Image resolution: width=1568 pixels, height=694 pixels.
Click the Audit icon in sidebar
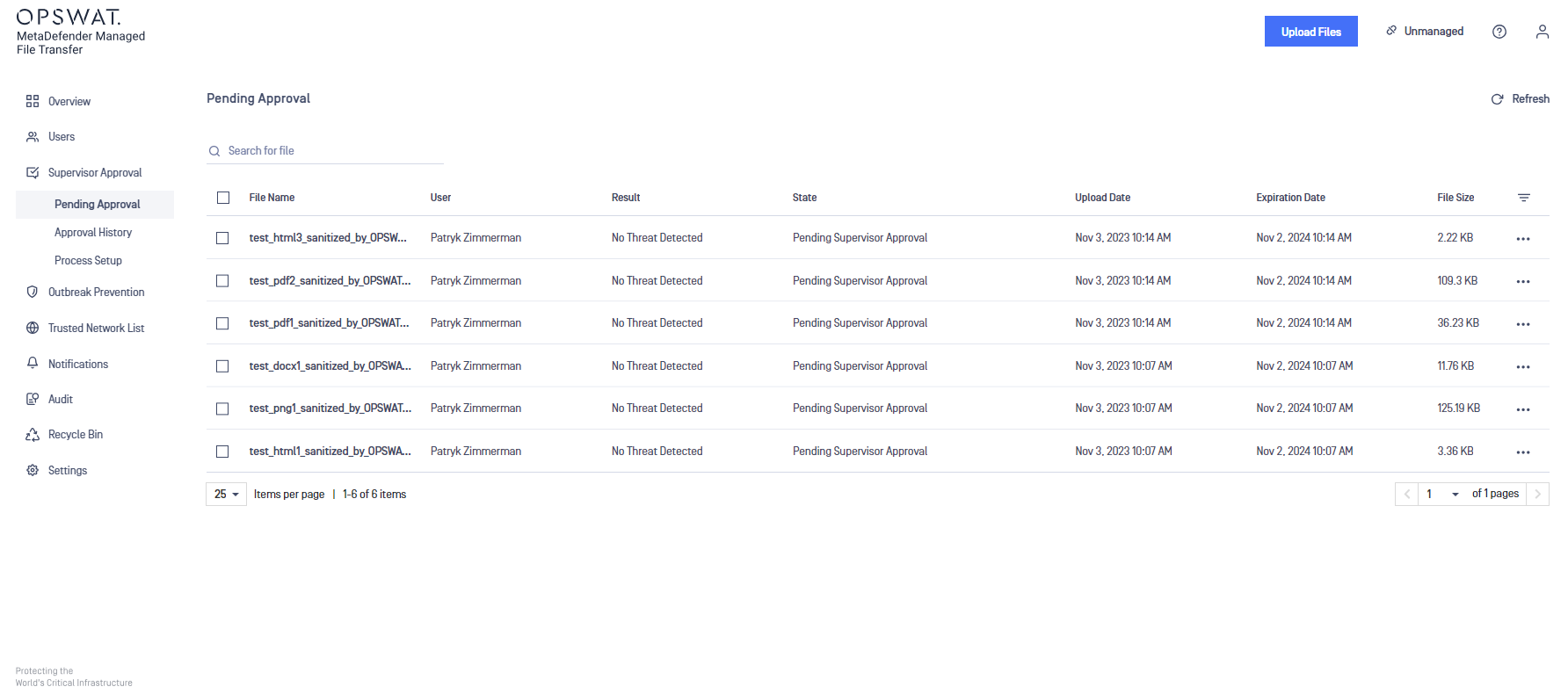(33, 399)
